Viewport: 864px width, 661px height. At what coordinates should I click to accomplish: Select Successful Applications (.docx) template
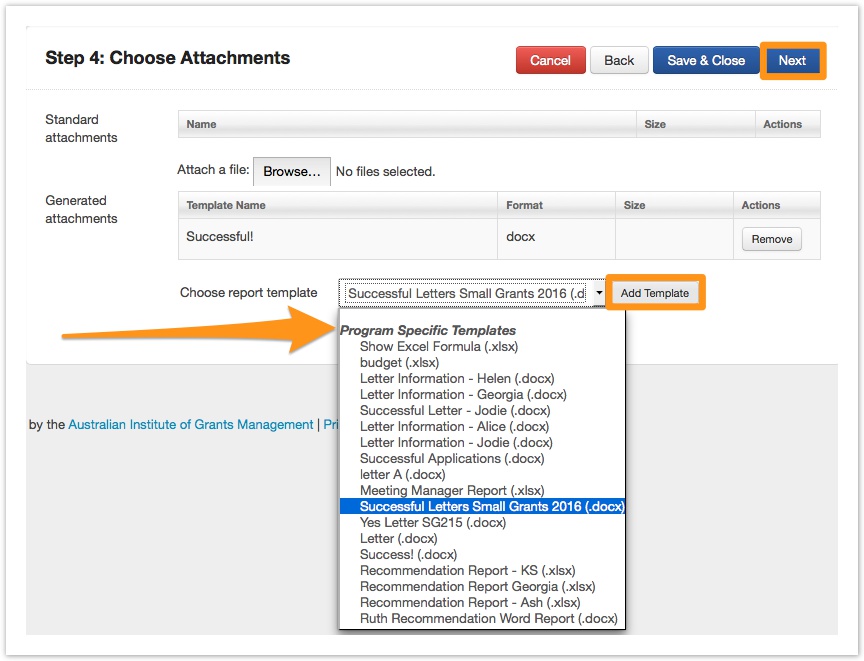click(x=452, y=459)
